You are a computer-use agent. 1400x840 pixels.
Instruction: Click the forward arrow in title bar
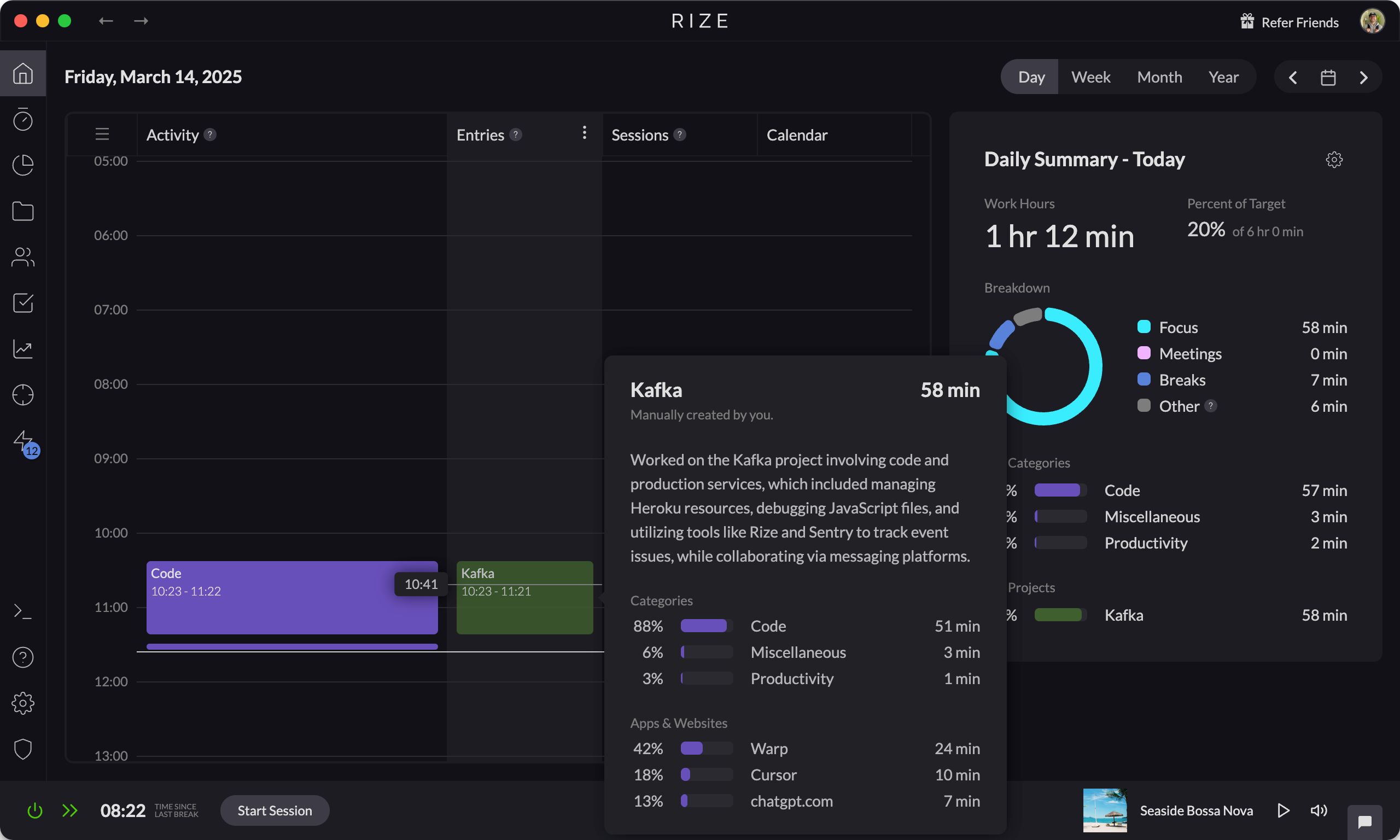(x=141, y=21)
